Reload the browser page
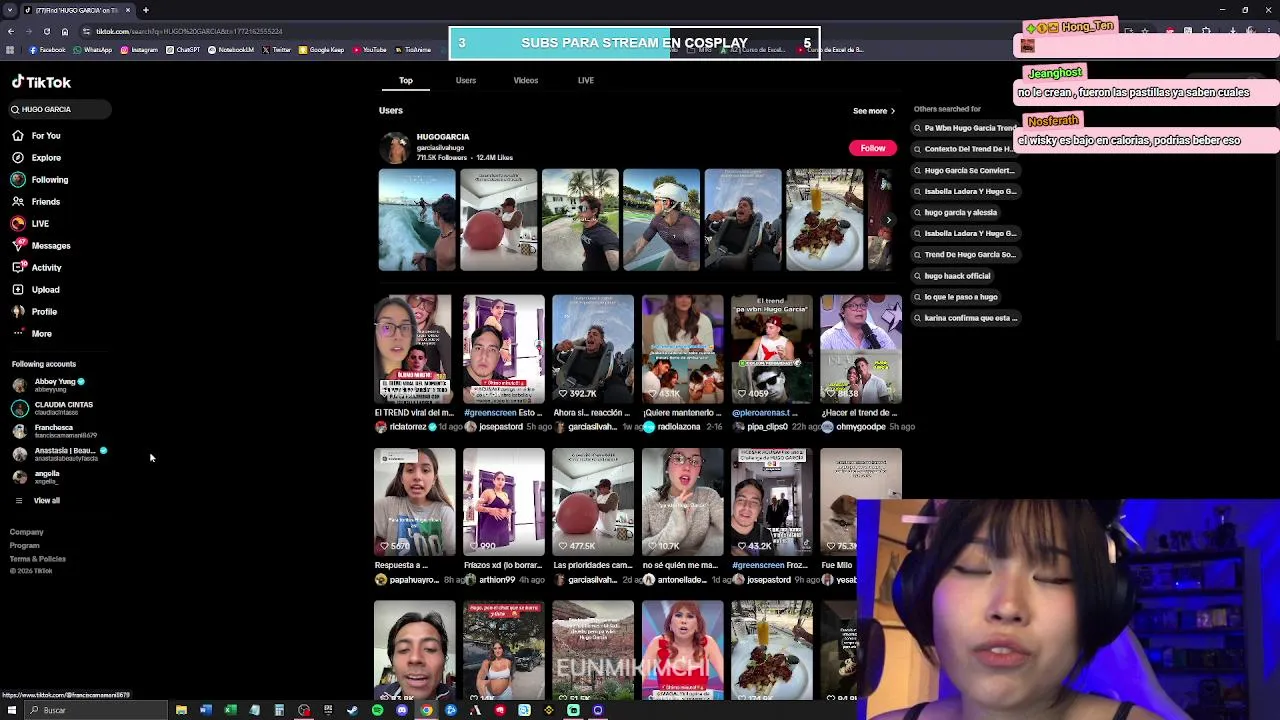Screen dimensions: 1280x720 46,31
